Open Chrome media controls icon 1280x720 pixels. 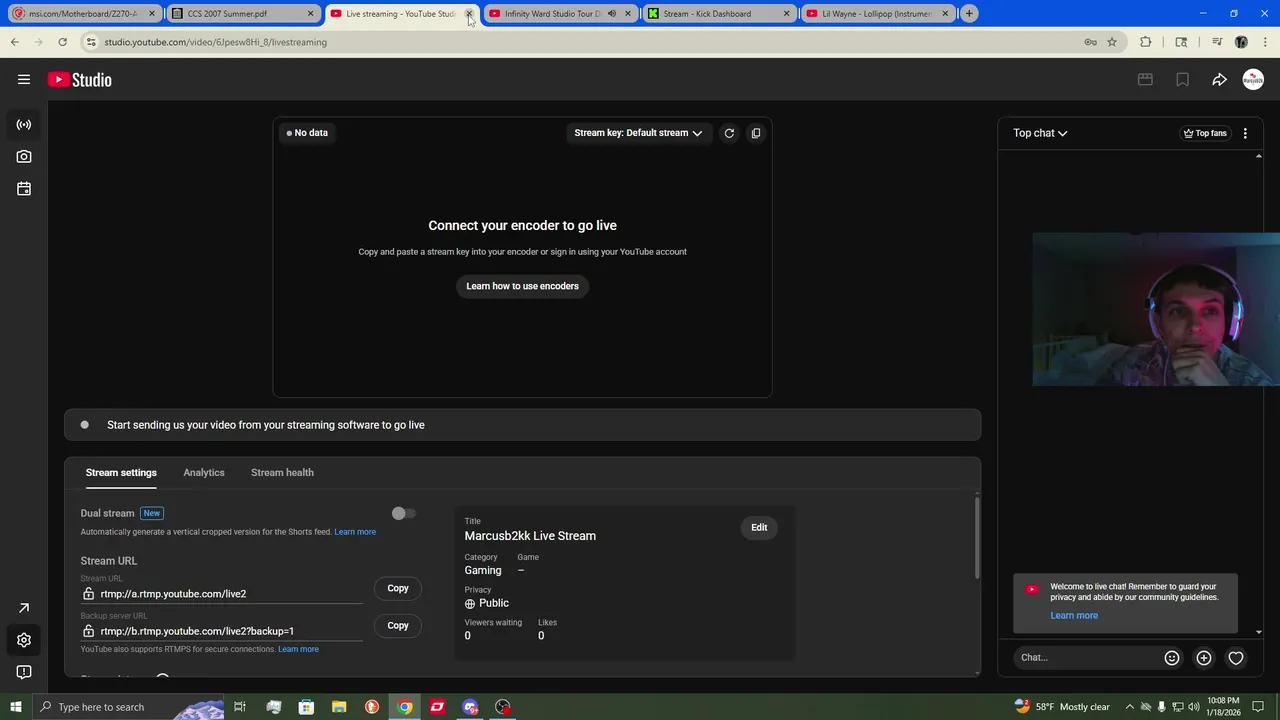(x=1217, y=42)
